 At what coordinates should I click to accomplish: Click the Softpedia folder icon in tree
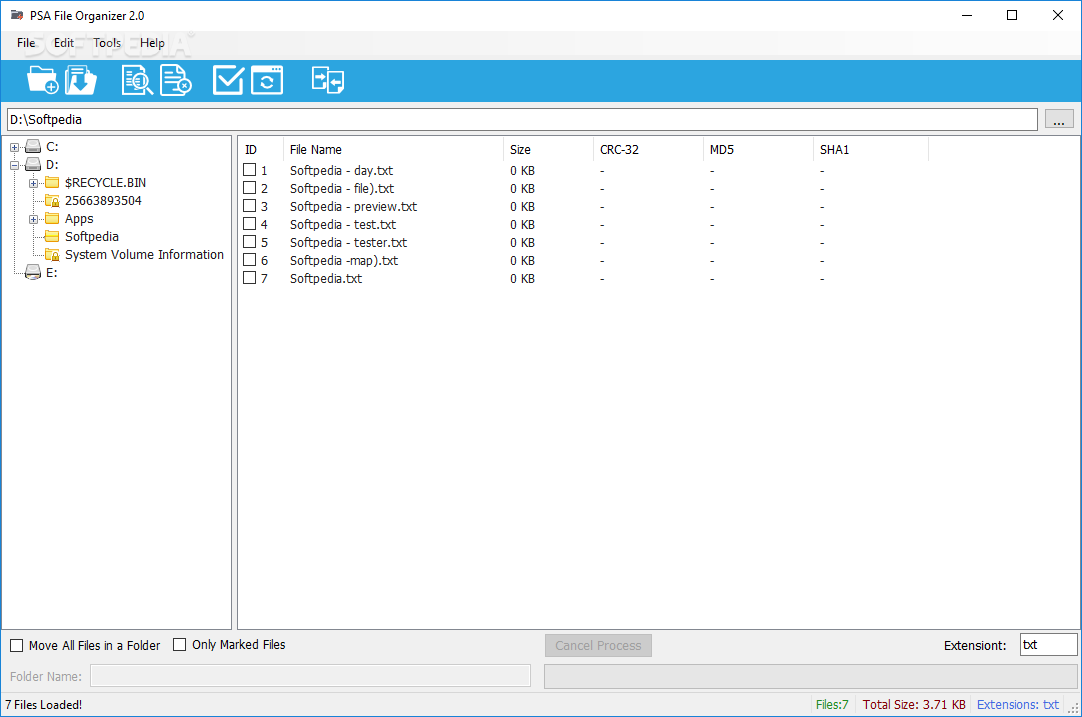click(52, 236)
